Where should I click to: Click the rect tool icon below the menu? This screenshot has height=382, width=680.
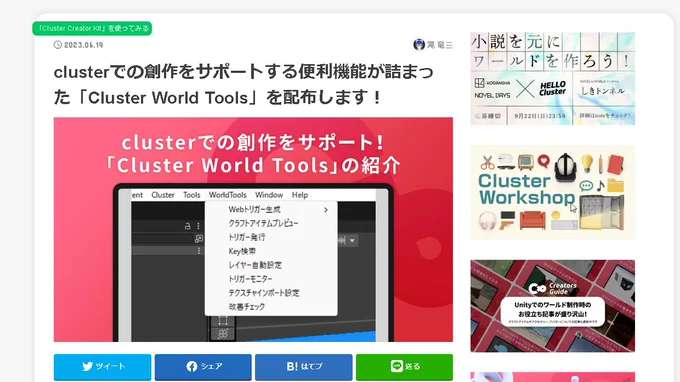tap(223, 320)
